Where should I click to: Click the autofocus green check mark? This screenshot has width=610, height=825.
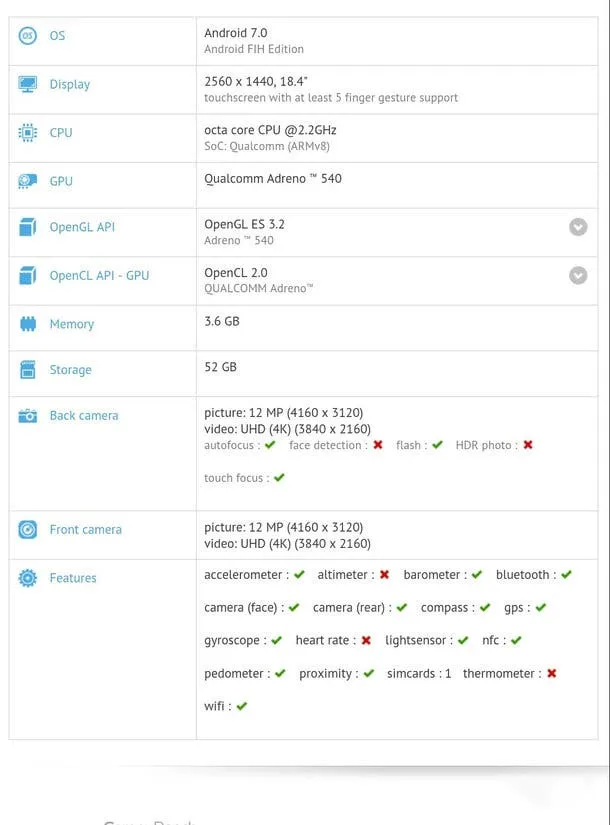click(x=270, y=445)
